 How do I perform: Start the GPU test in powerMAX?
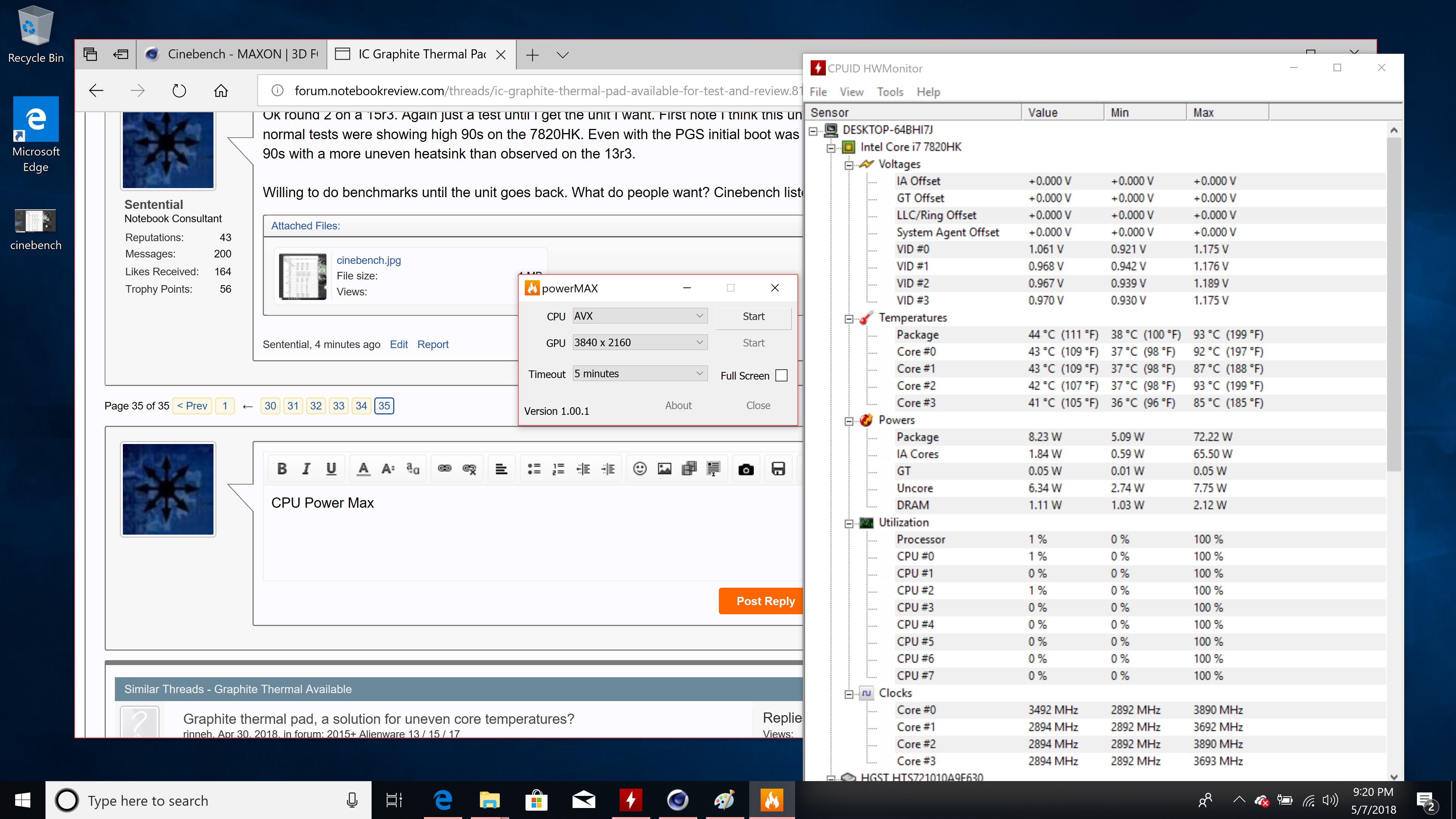pos(753,343)
